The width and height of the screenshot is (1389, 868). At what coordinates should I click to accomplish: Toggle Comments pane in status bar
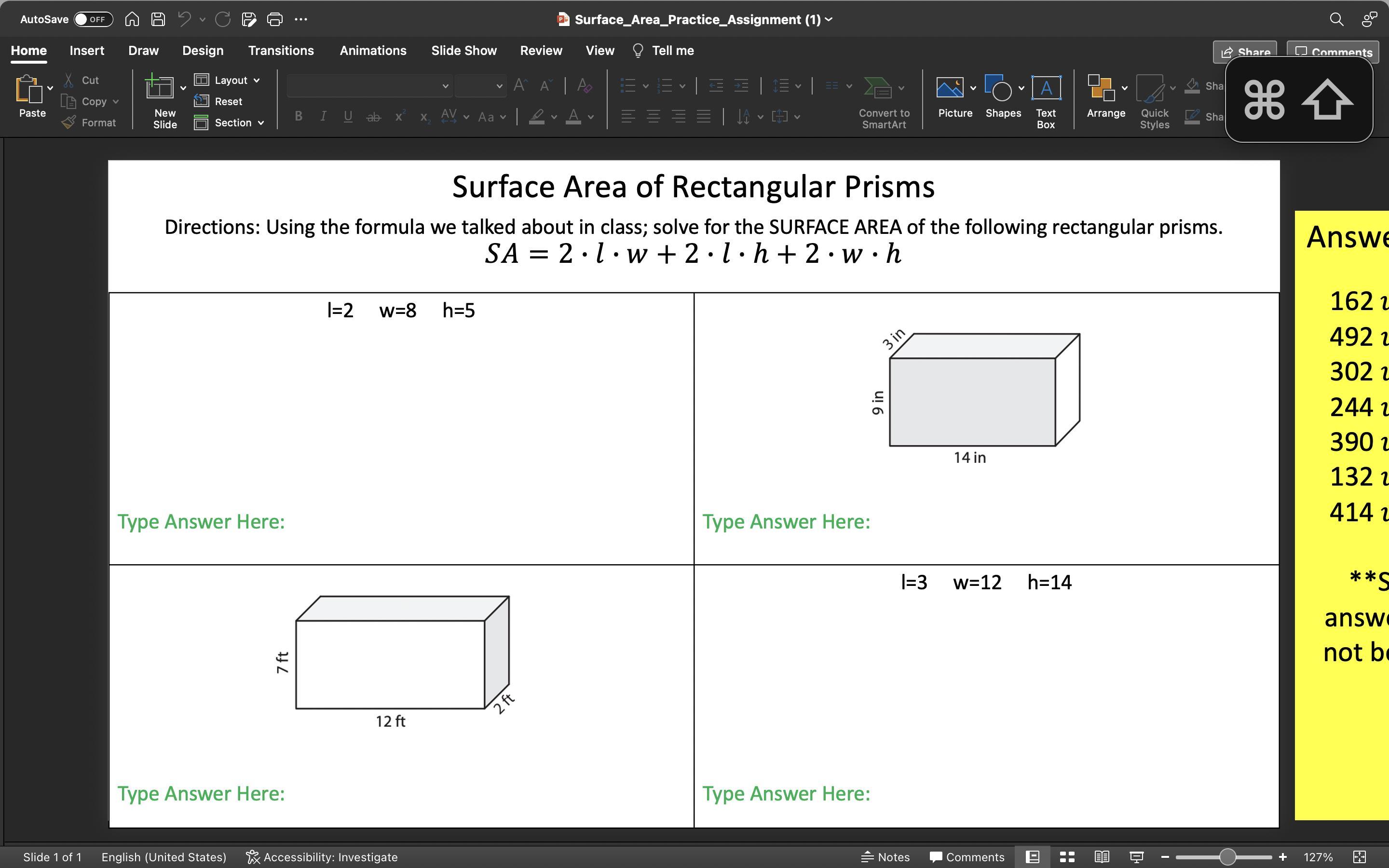967,856
